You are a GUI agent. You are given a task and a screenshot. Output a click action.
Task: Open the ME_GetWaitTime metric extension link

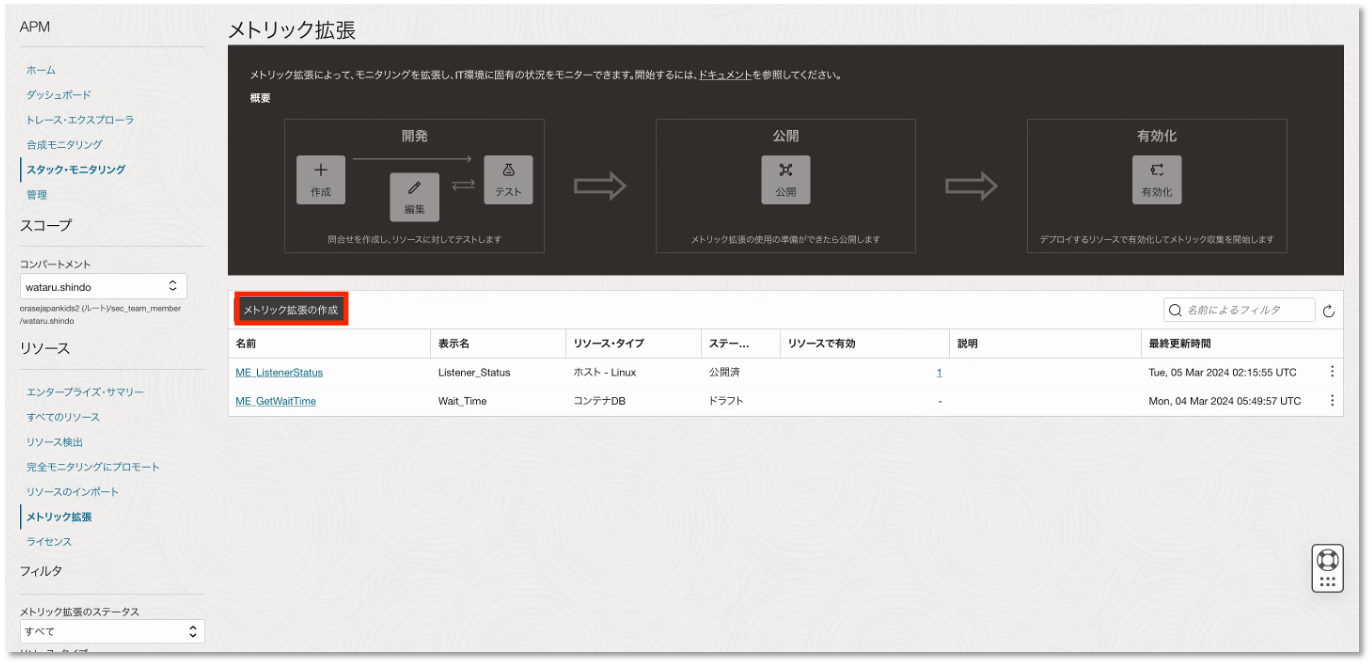pos(275,401)
